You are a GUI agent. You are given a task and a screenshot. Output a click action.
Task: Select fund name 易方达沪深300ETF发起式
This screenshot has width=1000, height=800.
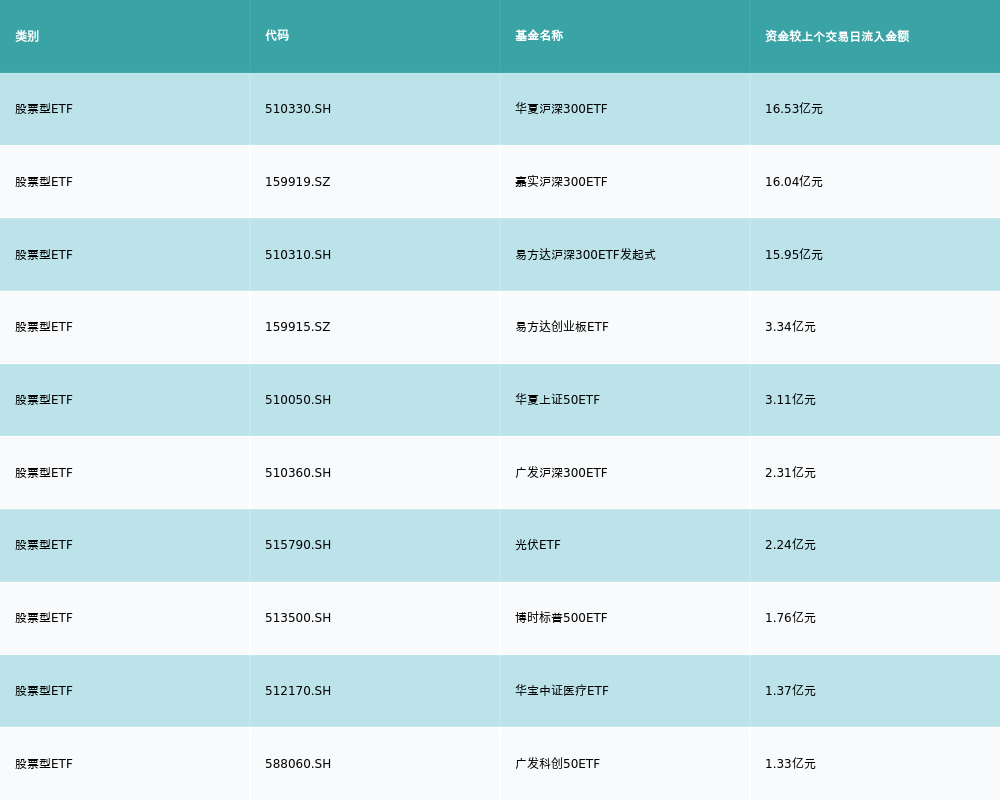(585, 255)
